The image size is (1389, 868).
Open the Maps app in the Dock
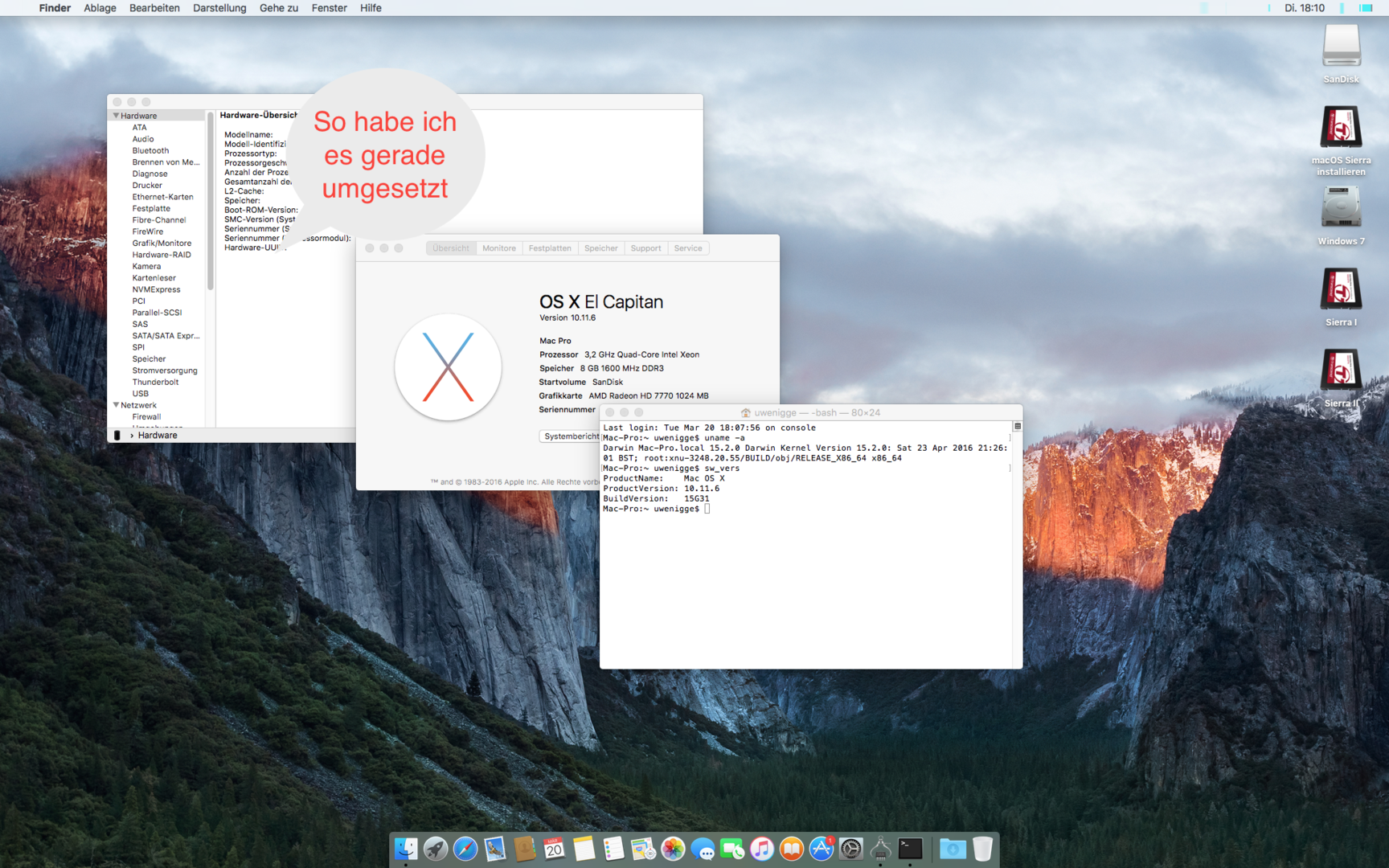pos(643,849)
